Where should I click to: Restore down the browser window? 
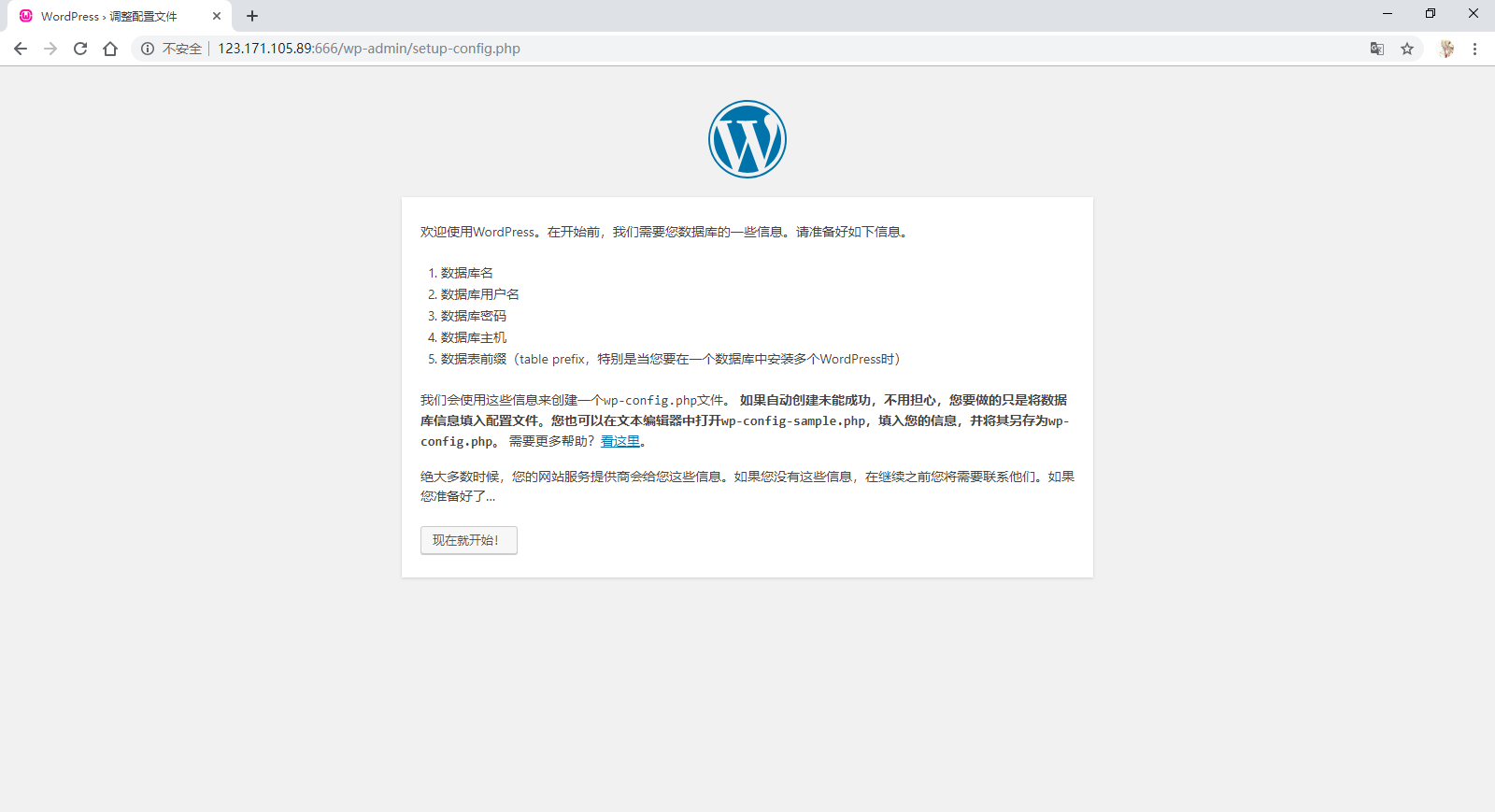click(x=1431, y=13)
